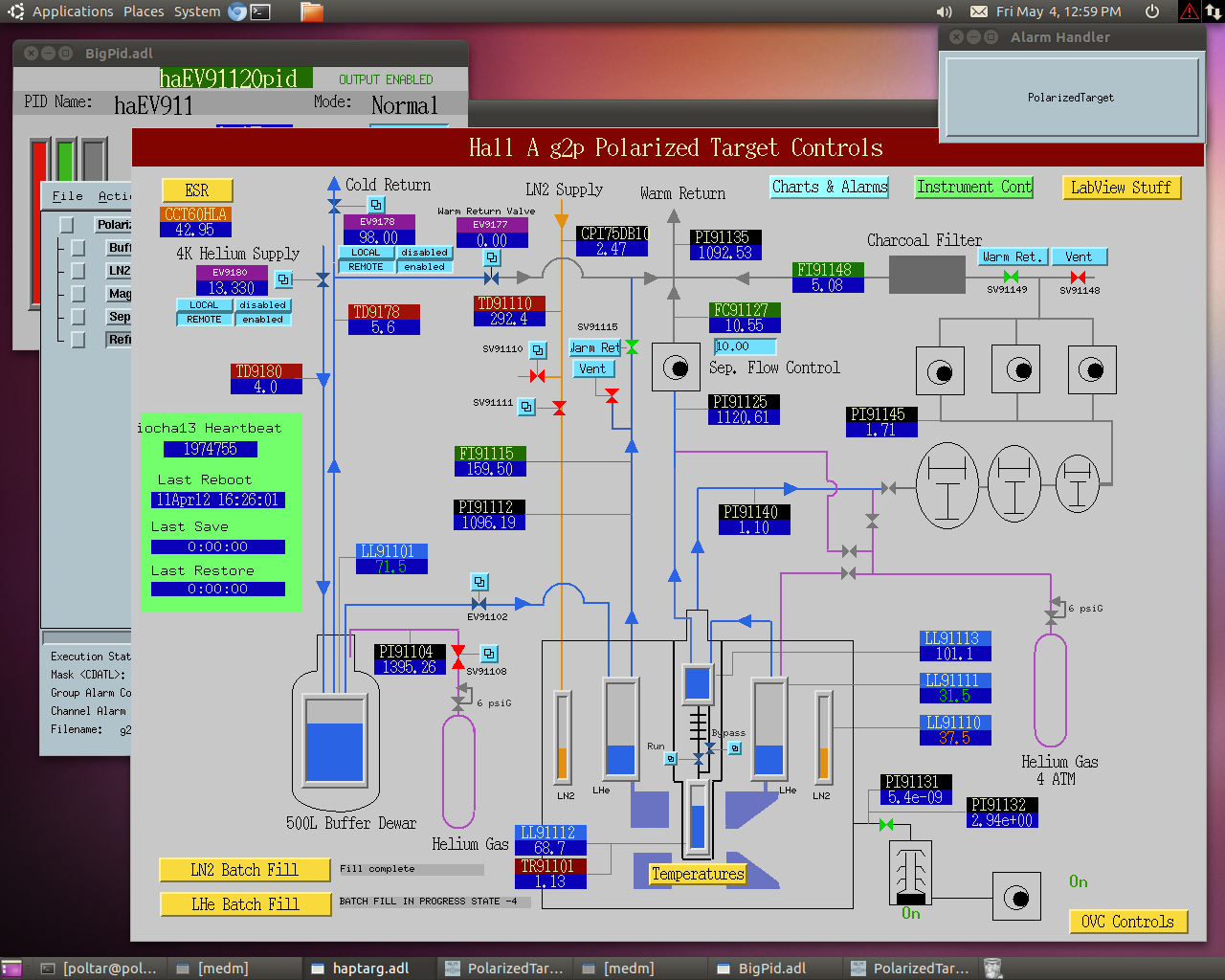Viewport: 1225px width, 980px height.
Task: Click the green SV91149 valve symbol
Action: pyautogui.click(x=1011, y=277)
